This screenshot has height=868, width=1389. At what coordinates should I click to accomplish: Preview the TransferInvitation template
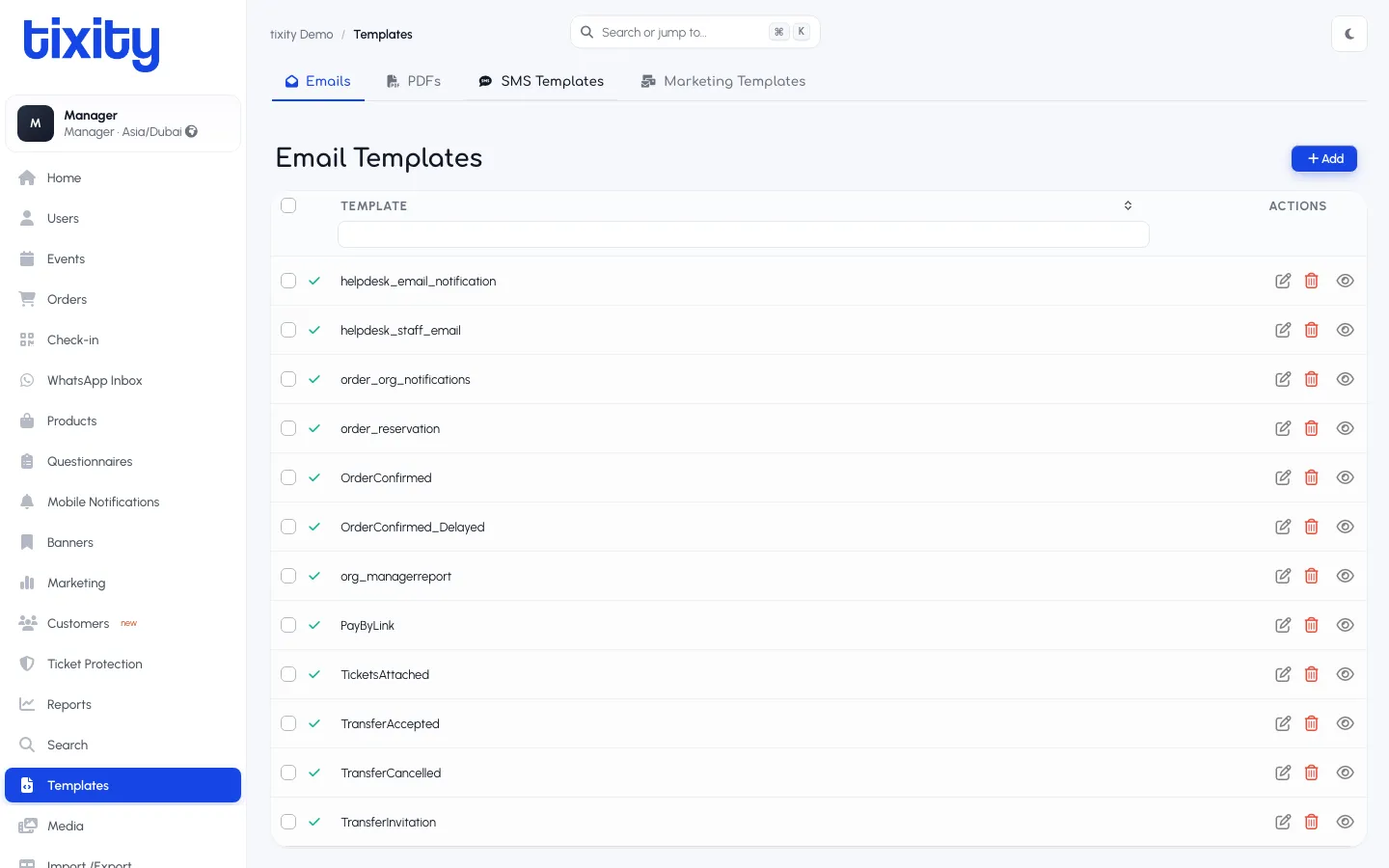tap(1346, 822)
